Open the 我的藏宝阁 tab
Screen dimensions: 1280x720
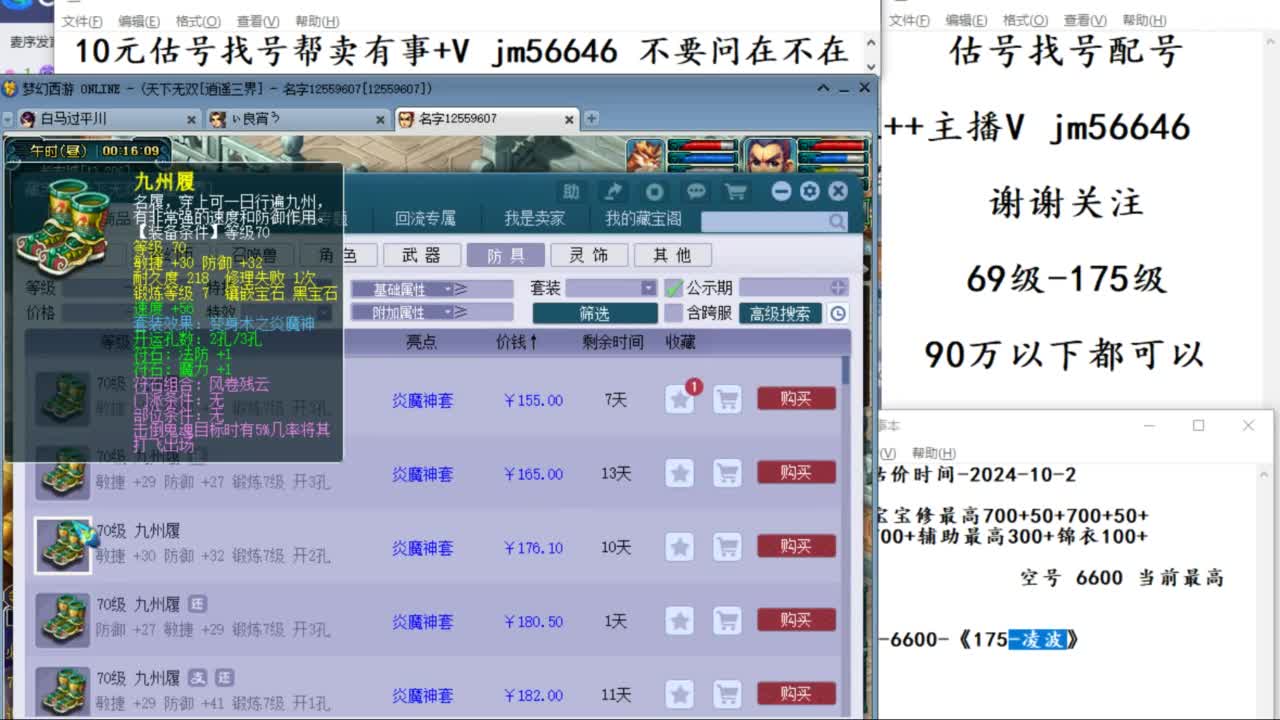click(x=643, y=218)
